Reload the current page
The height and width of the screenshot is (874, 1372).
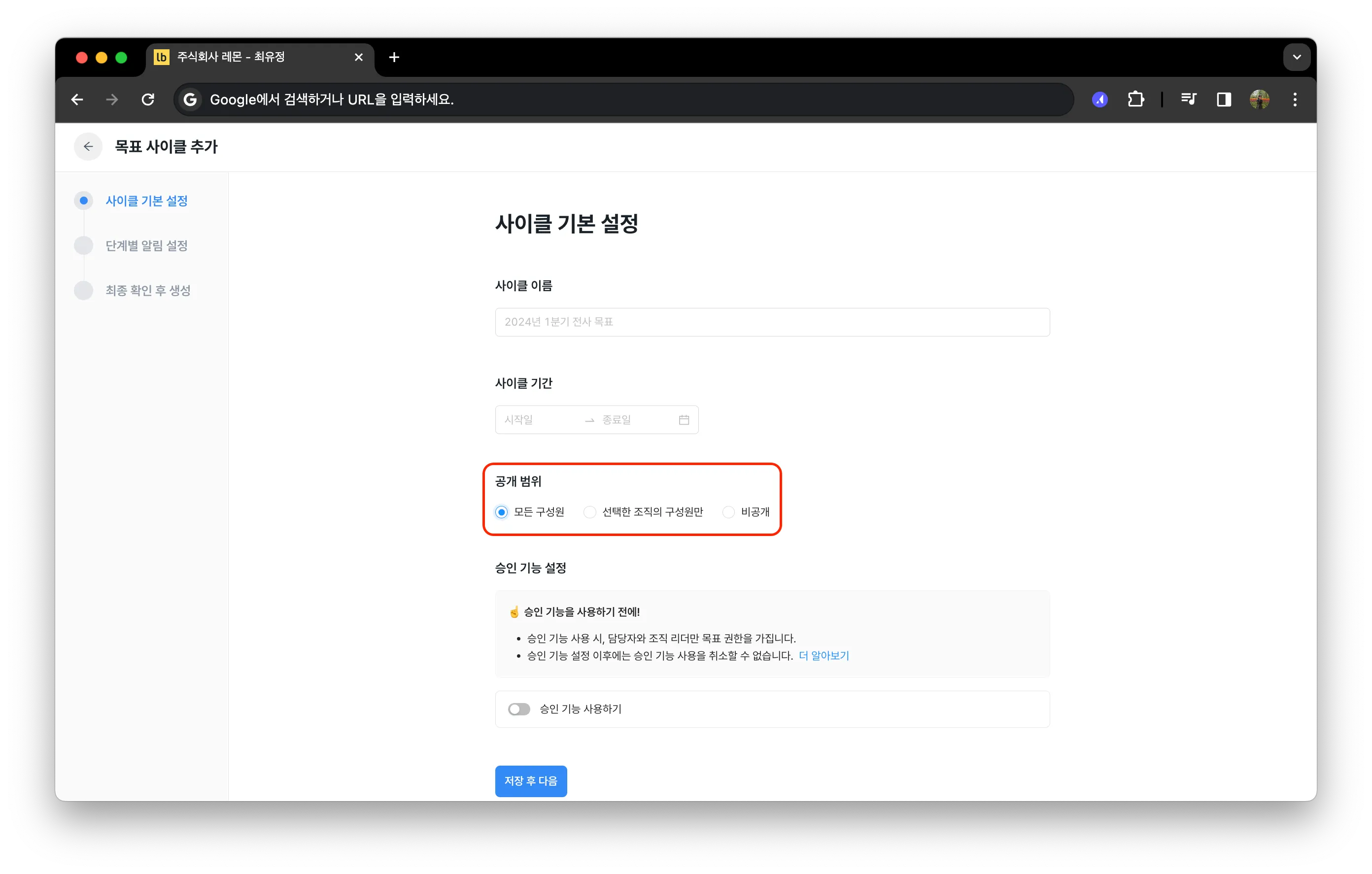point(148,100)
